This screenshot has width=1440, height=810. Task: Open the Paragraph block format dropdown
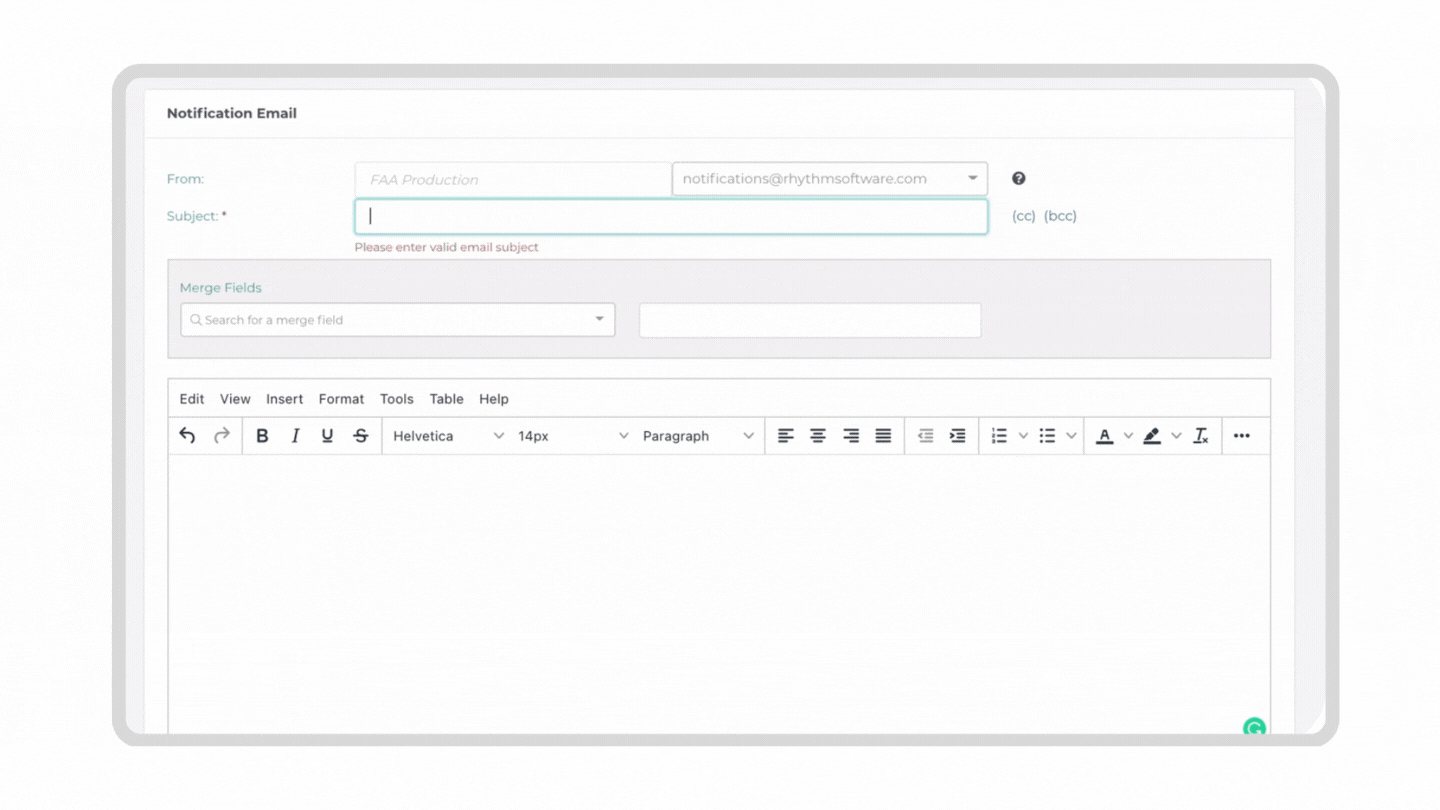pos(697,436)
